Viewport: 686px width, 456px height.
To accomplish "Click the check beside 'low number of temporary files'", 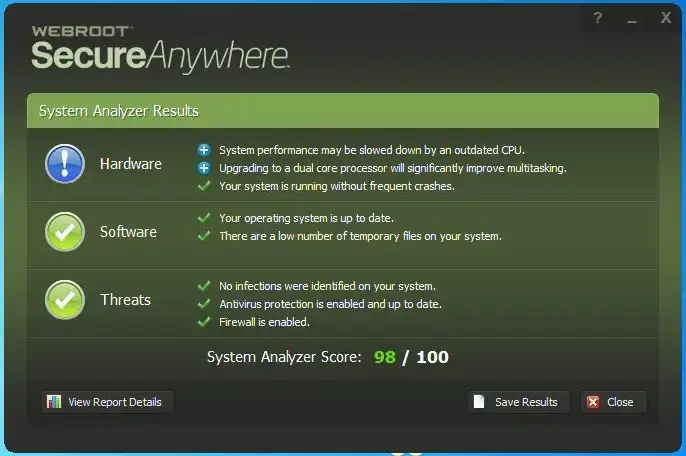I will [x=204, y=236].
